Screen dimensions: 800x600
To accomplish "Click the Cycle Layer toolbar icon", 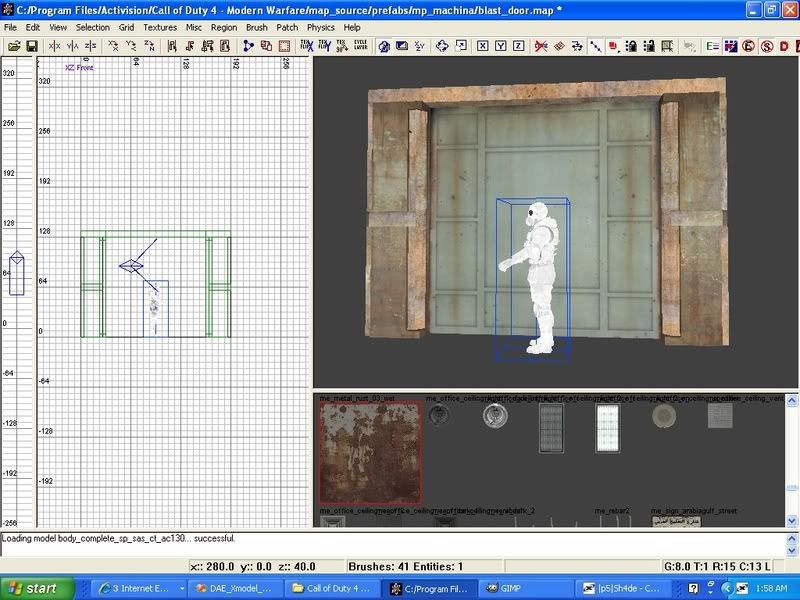I will [x=361, y=46].
